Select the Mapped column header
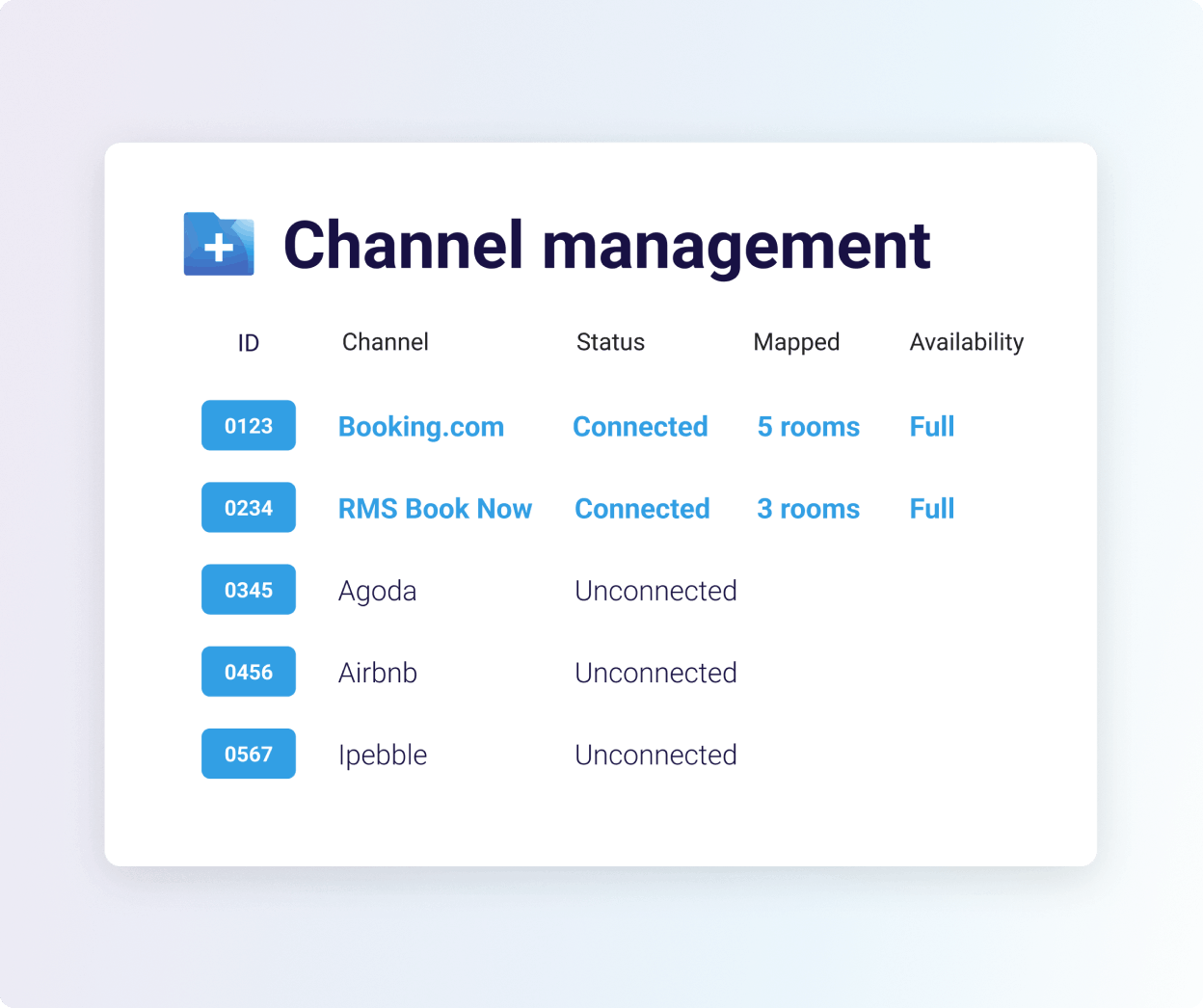This screenshot has height=1008, width=1203. [x=796, y=343]
